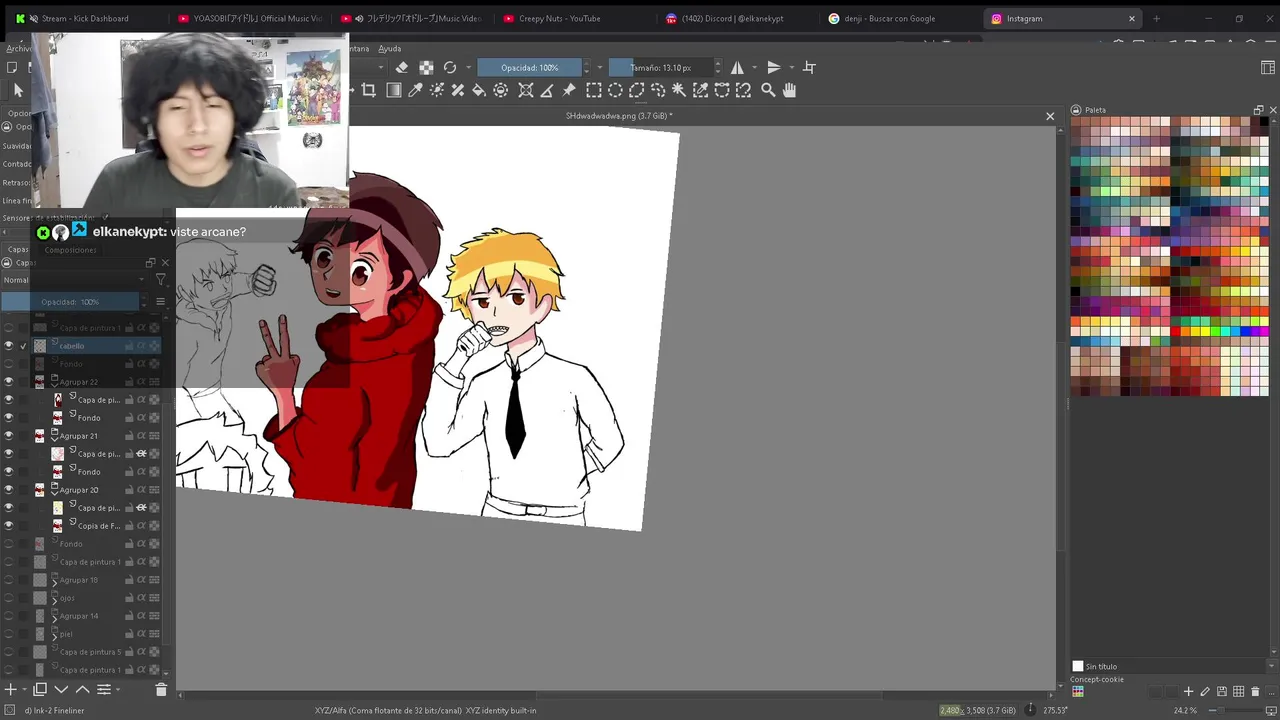Open the Ayuda menu

[x=389, y=48]
